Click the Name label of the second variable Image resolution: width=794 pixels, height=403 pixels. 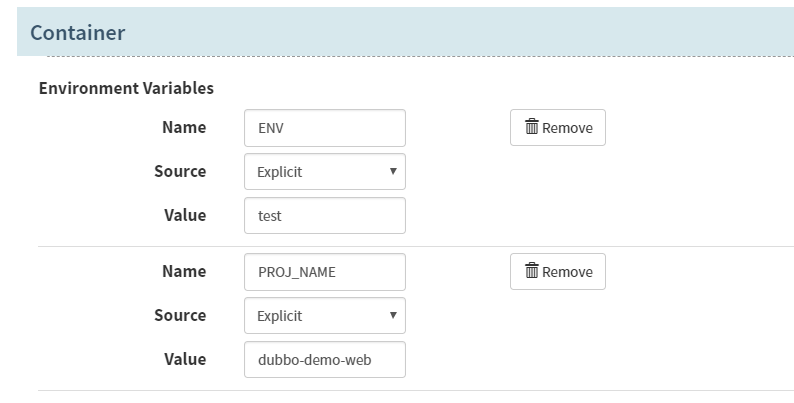point(184,271)
